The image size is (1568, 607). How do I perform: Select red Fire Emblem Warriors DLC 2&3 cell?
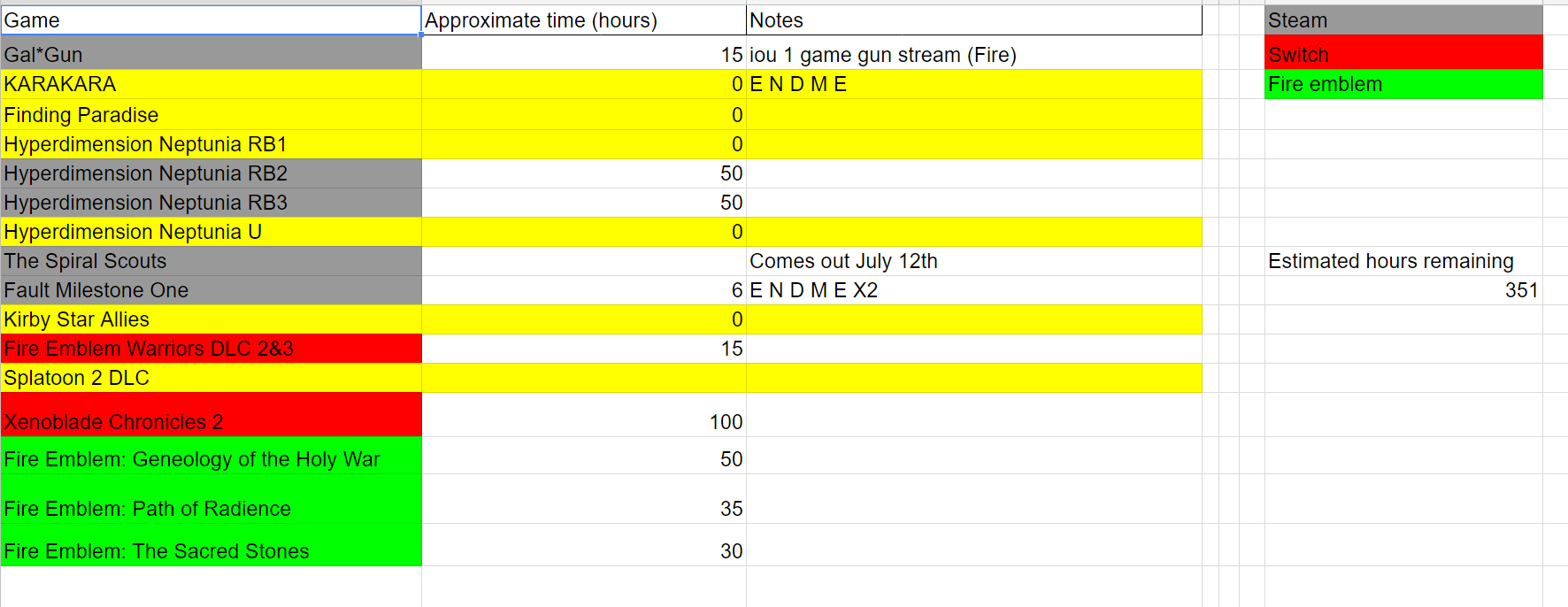(x=211, y=349)
